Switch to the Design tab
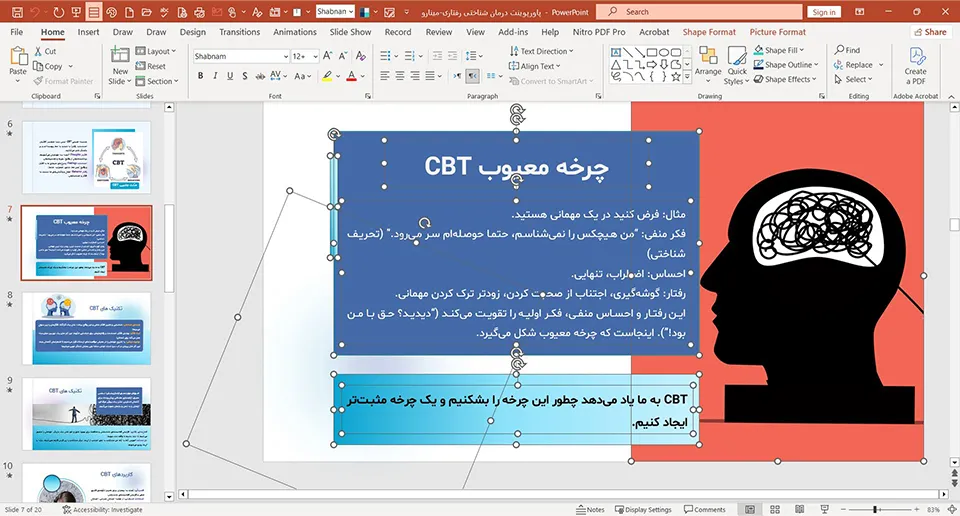960x516 pixels. coord(192,32)
